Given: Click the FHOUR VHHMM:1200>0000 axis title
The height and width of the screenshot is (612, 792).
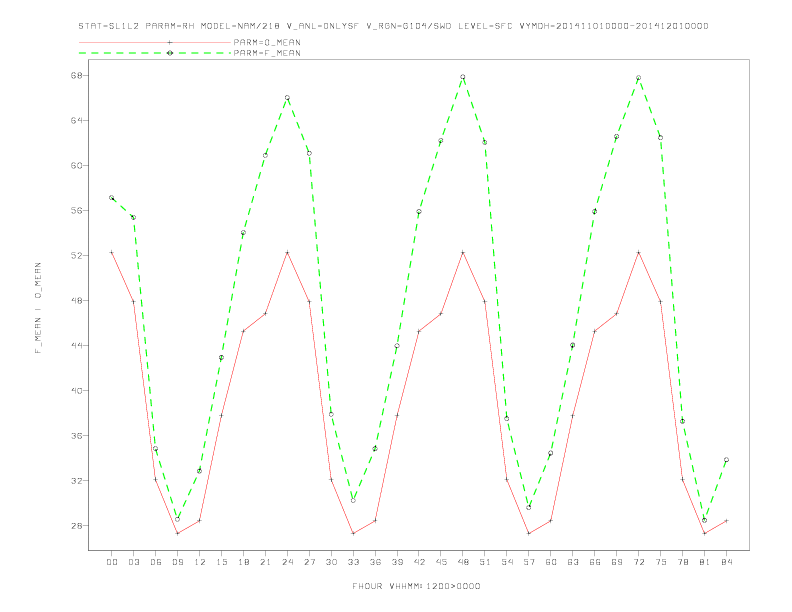Looking at the screenshot, I should (416, 586).
